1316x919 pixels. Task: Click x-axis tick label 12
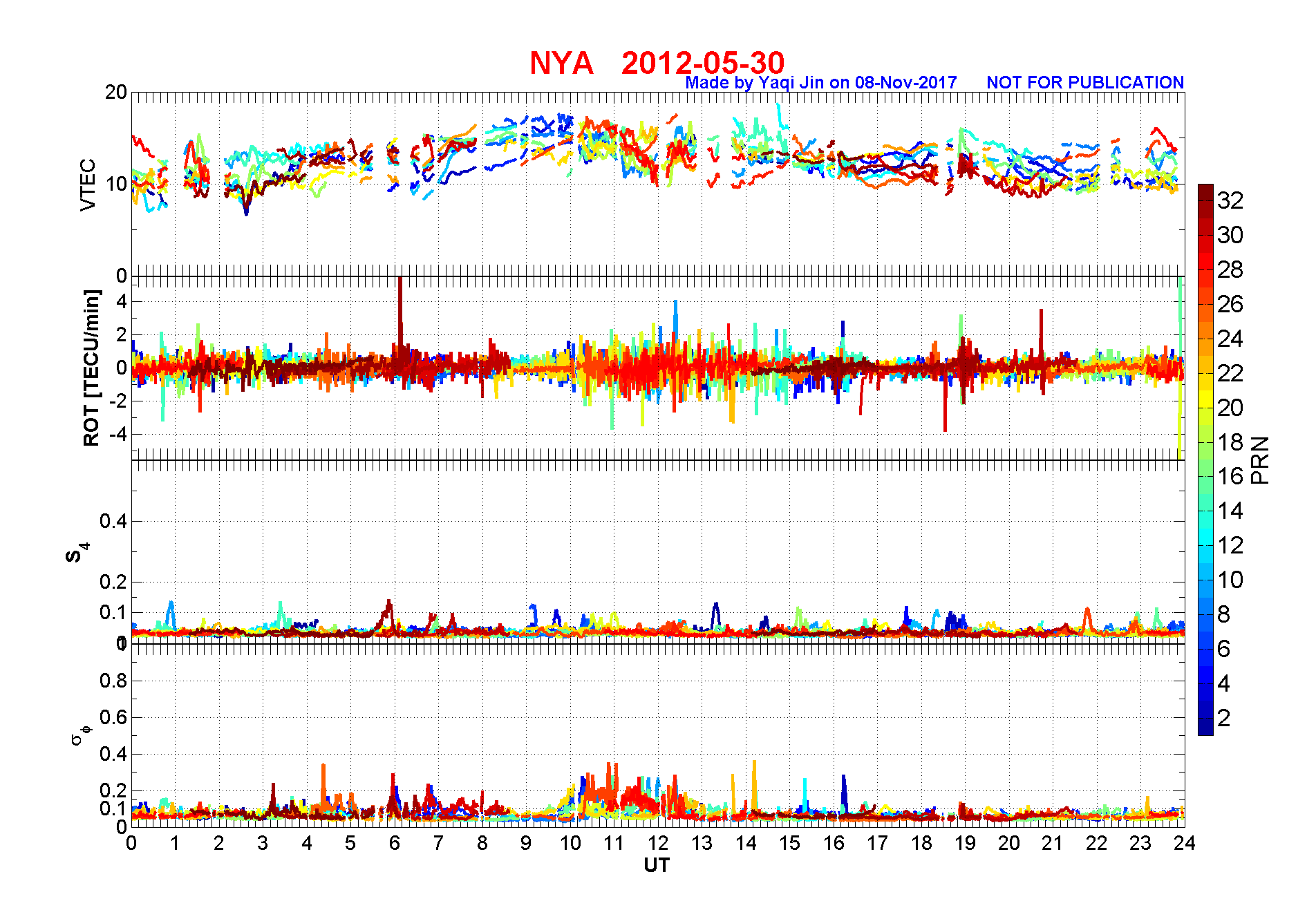(658, 843)
